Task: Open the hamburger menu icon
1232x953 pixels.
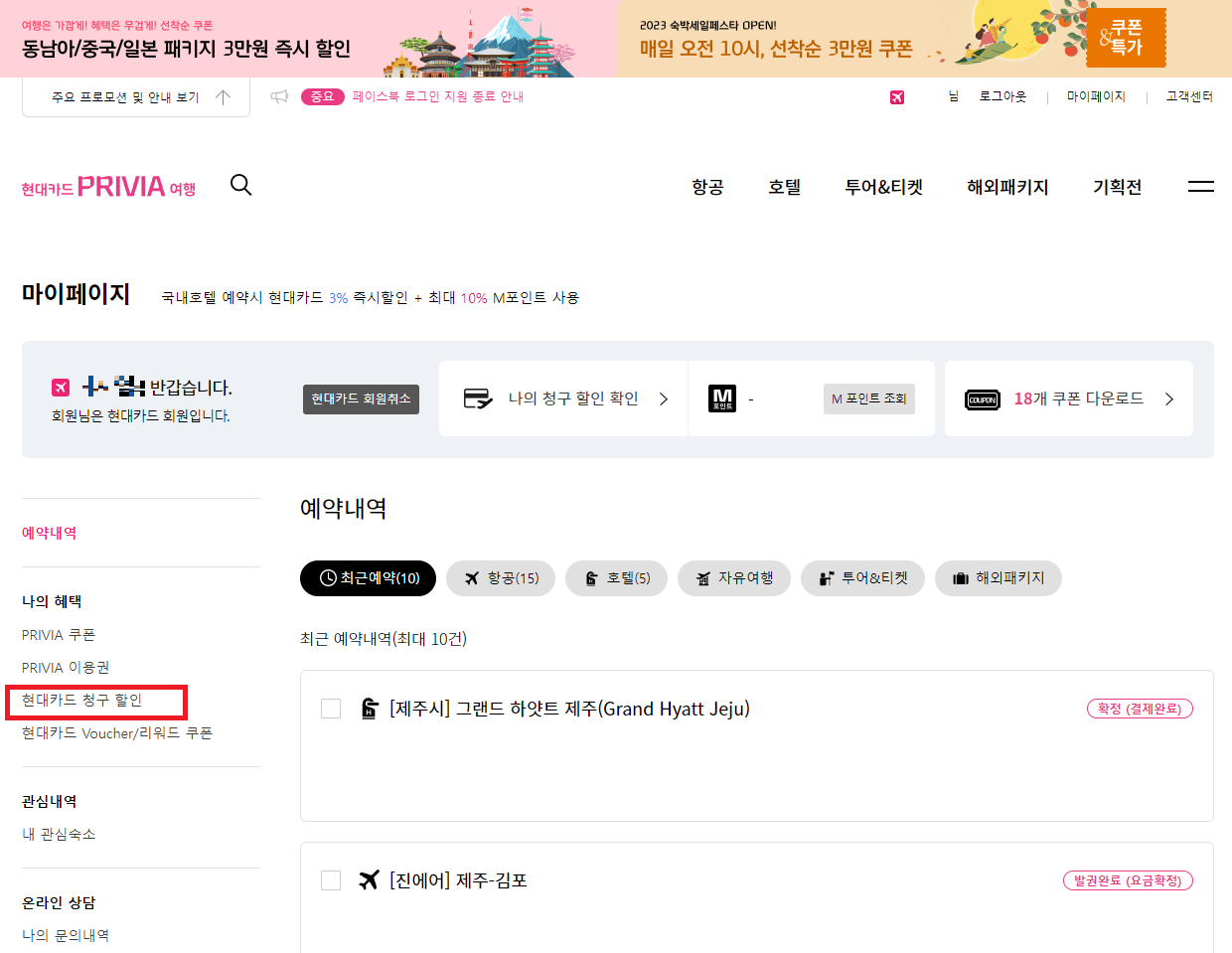Action: point(1201,186)
